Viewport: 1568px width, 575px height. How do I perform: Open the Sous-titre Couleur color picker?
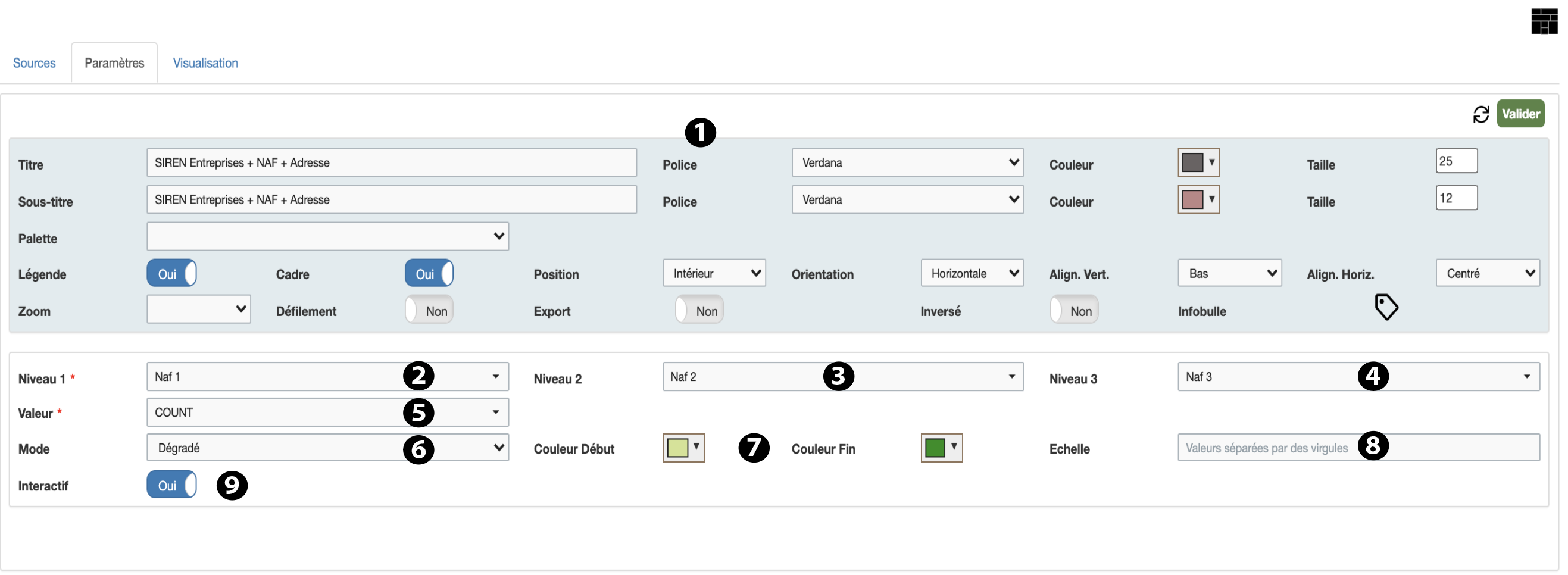click(x=1198, y=199)
